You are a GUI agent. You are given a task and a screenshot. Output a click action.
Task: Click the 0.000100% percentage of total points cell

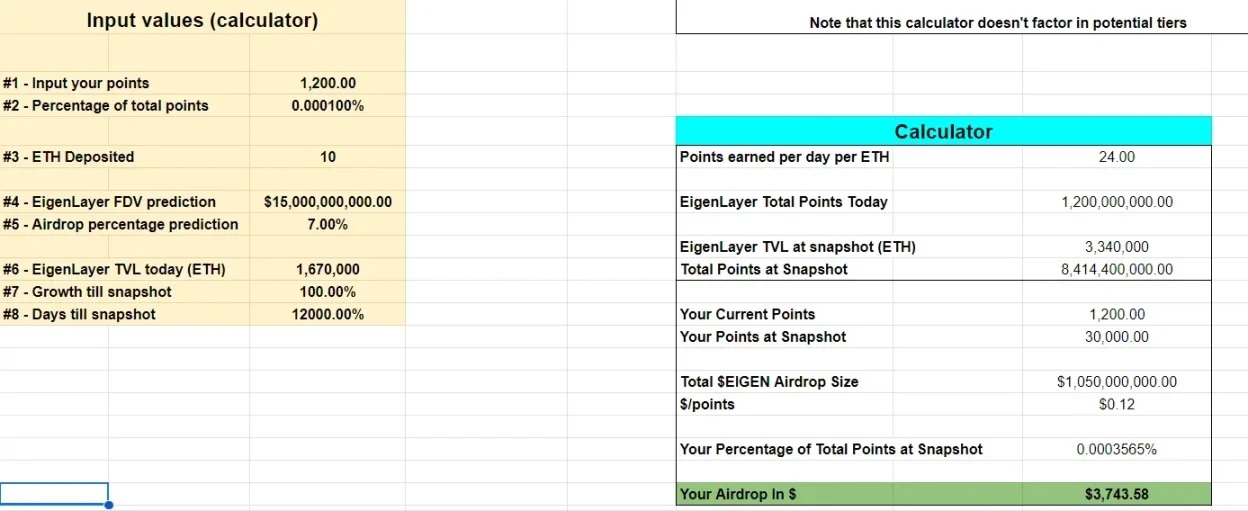point(327,105)
